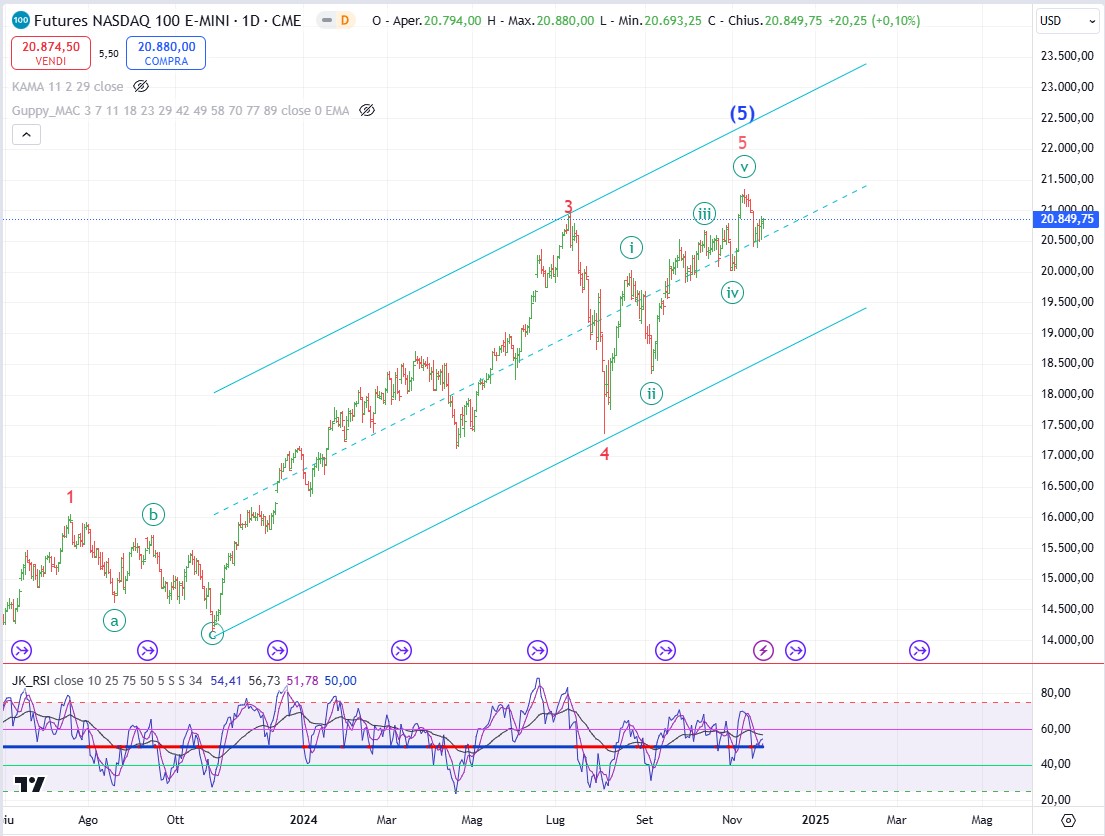1105x836 pixels.
Task: Click the 5,50 spread value
Action: 109,54
